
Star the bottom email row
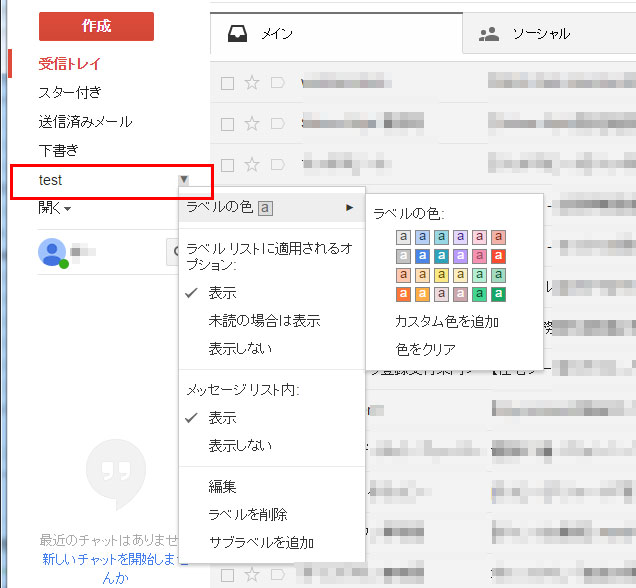click(252, 575)
